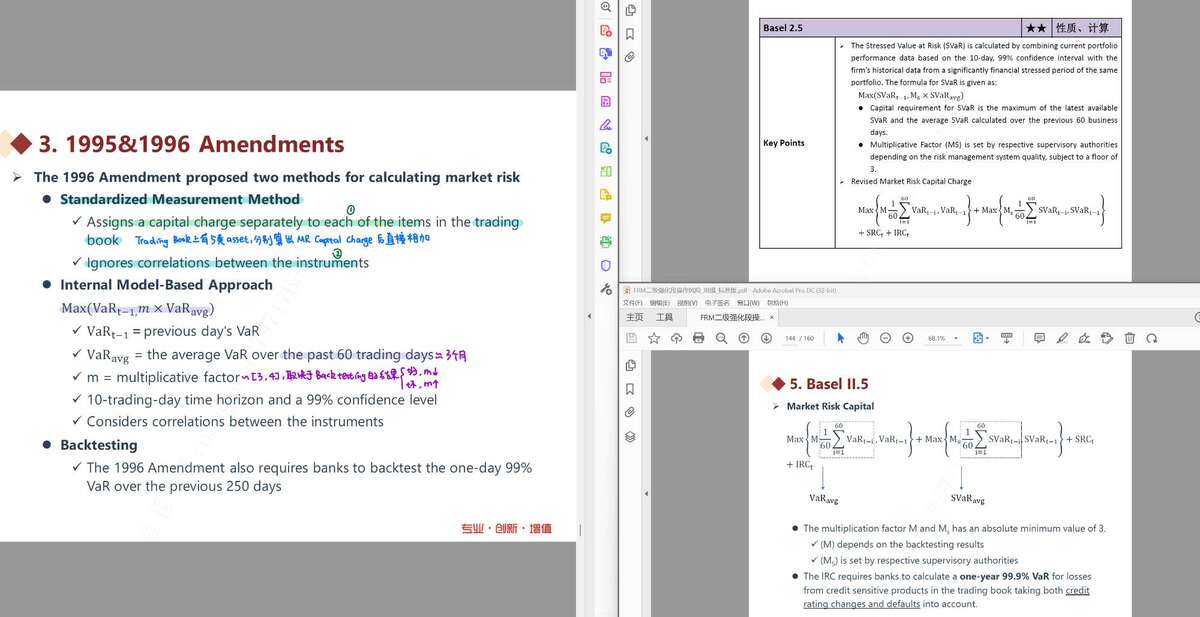Delete with the trash icon in the toolbar
This screenshot has height=617, width=1200.
pos(1130,338)
